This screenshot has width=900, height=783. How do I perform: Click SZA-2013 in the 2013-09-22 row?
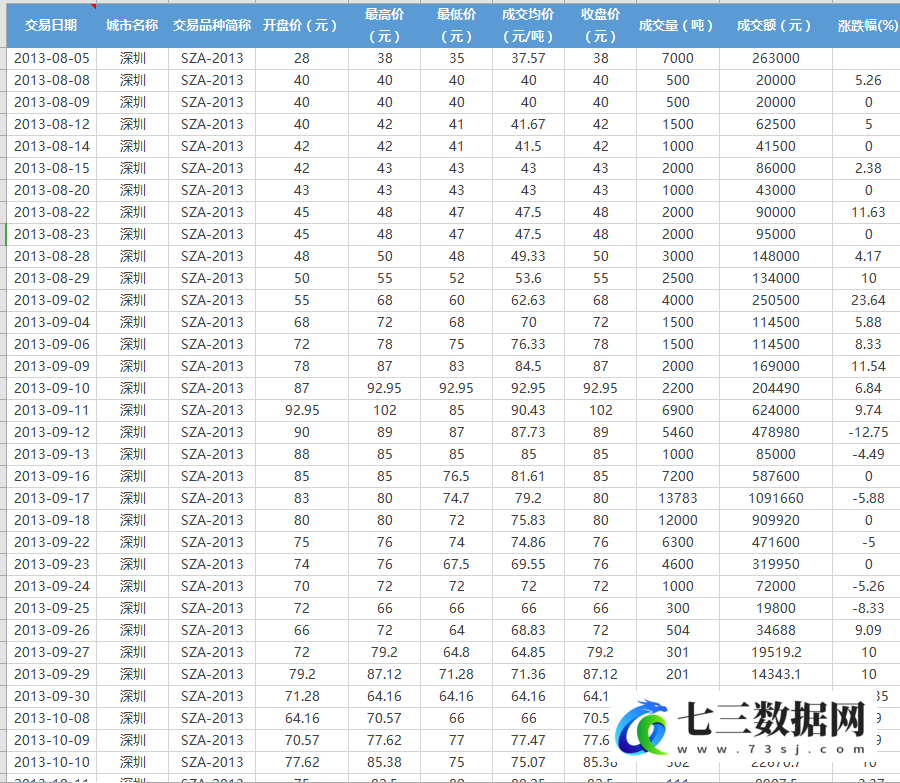coord(212,542)
